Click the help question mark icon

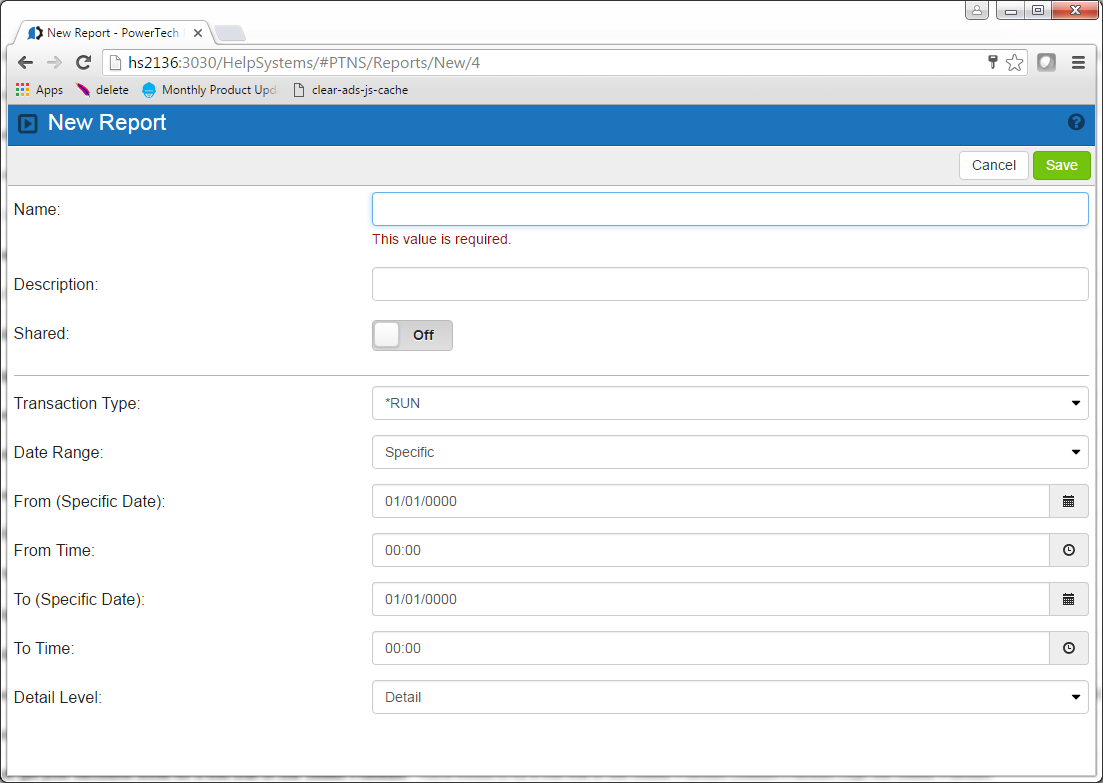pos(1076,122)
